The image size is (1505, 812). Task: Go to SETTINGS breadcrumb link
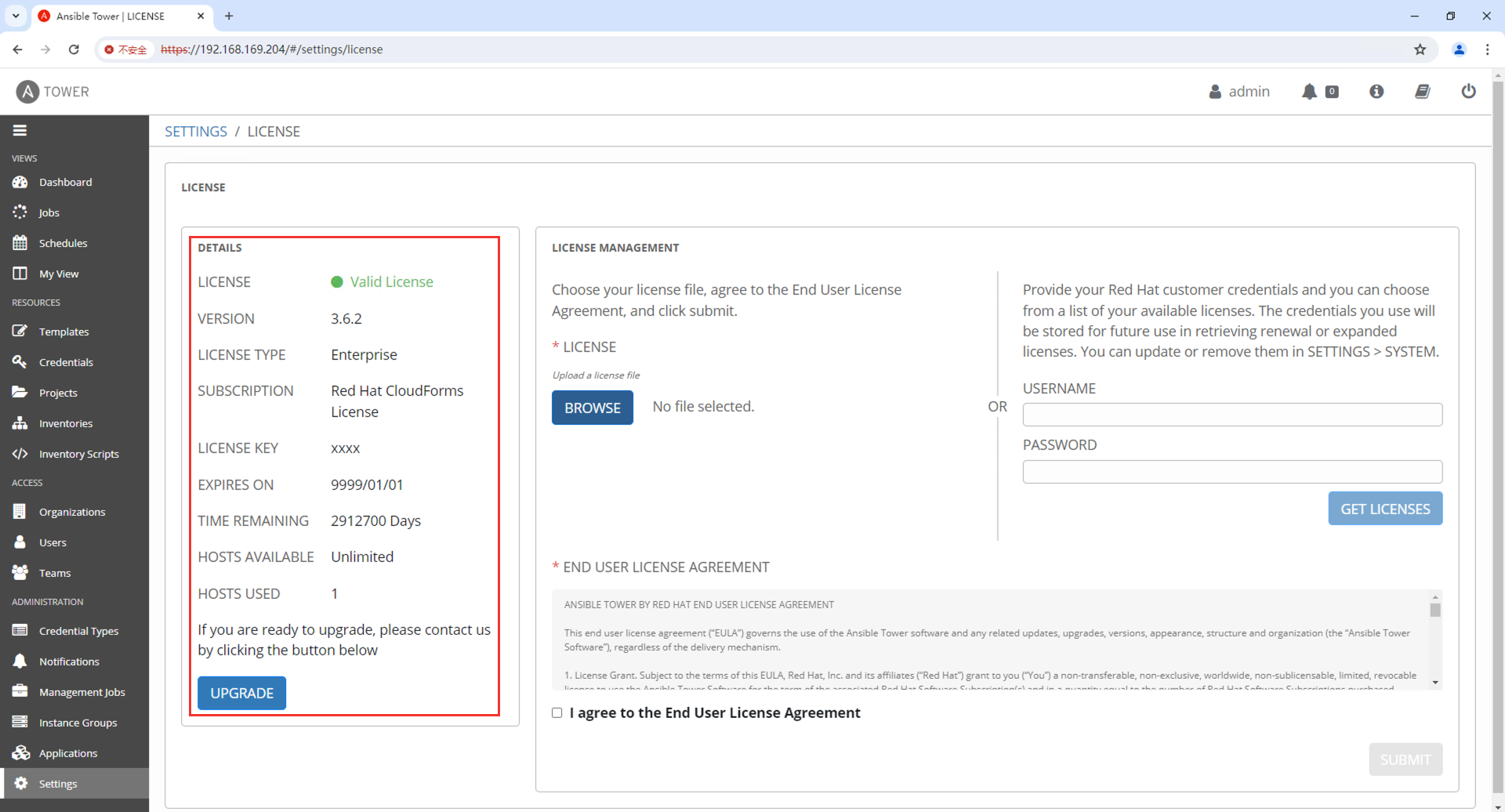click(x=196, y=132)
